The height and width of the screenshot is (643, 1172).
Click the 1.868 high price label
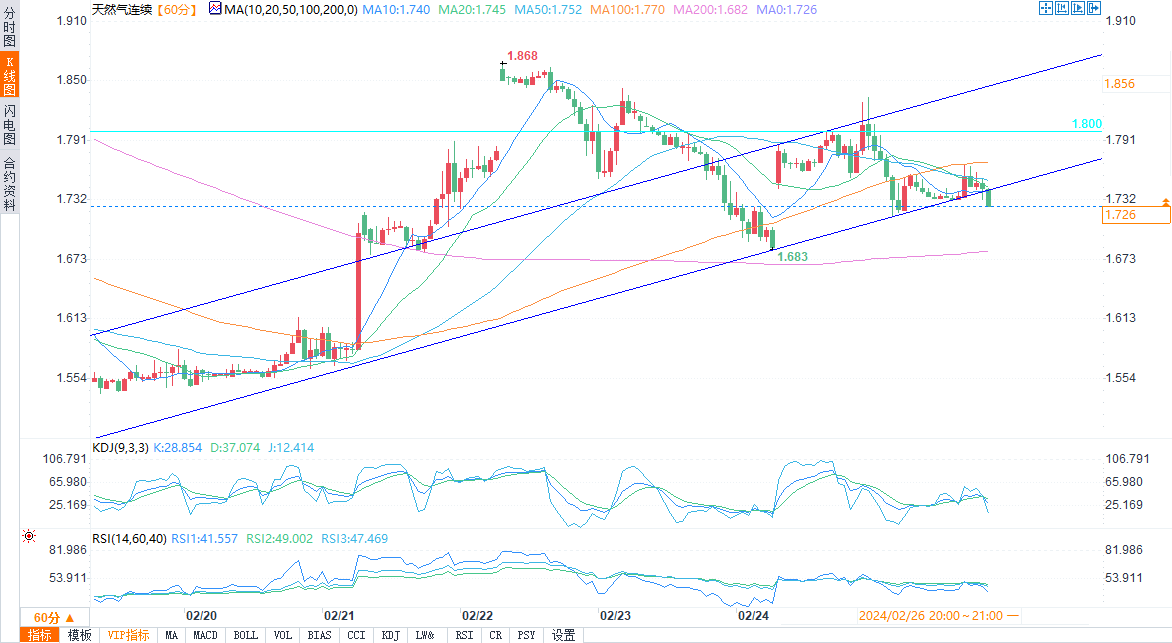pyautogui.click(x=522, y=56)
